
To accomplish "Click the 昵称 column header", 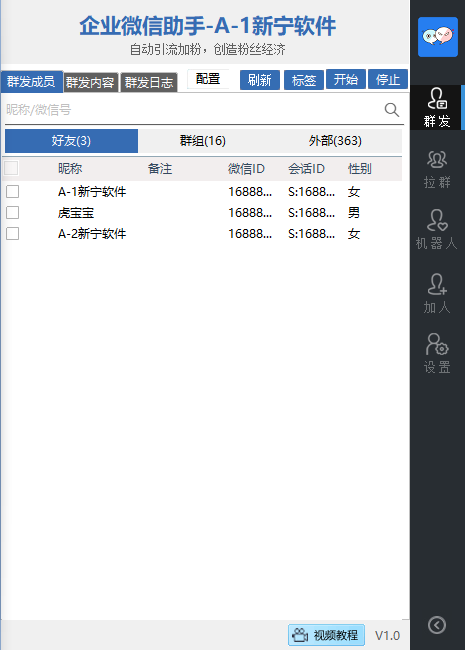I will click(x=70, y=169).
